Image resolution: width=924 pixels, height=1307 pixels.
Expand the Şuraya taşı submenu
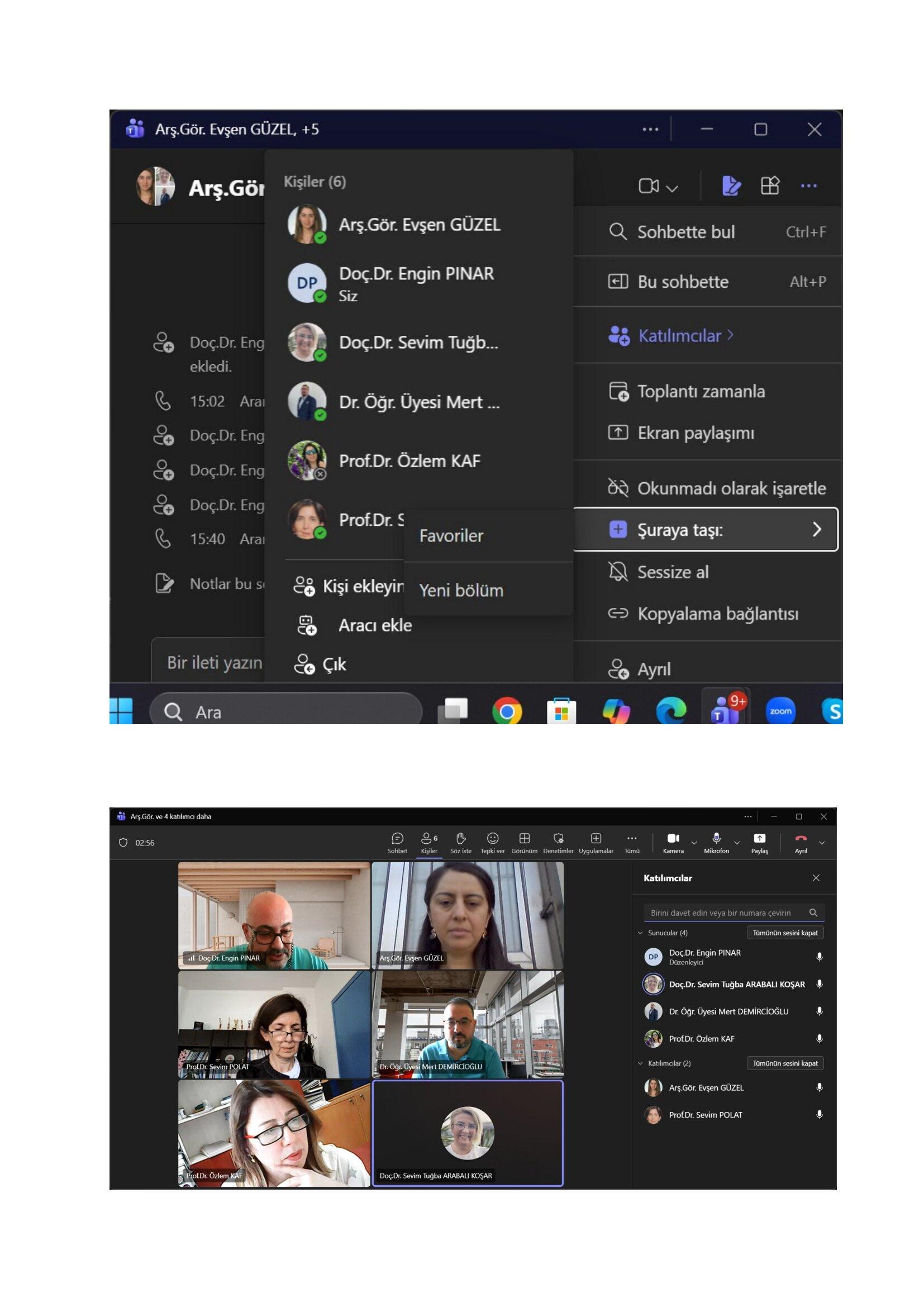[706, 529]
